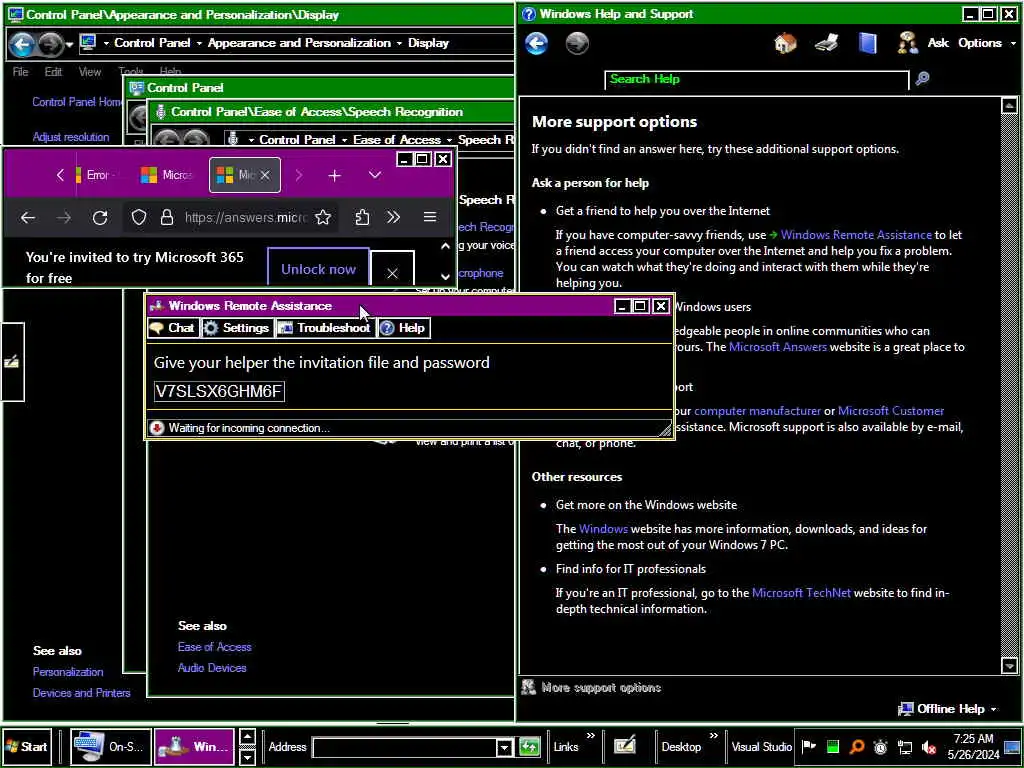
Task: Open Ease of Access see-also link
Action: coord(214,647)
